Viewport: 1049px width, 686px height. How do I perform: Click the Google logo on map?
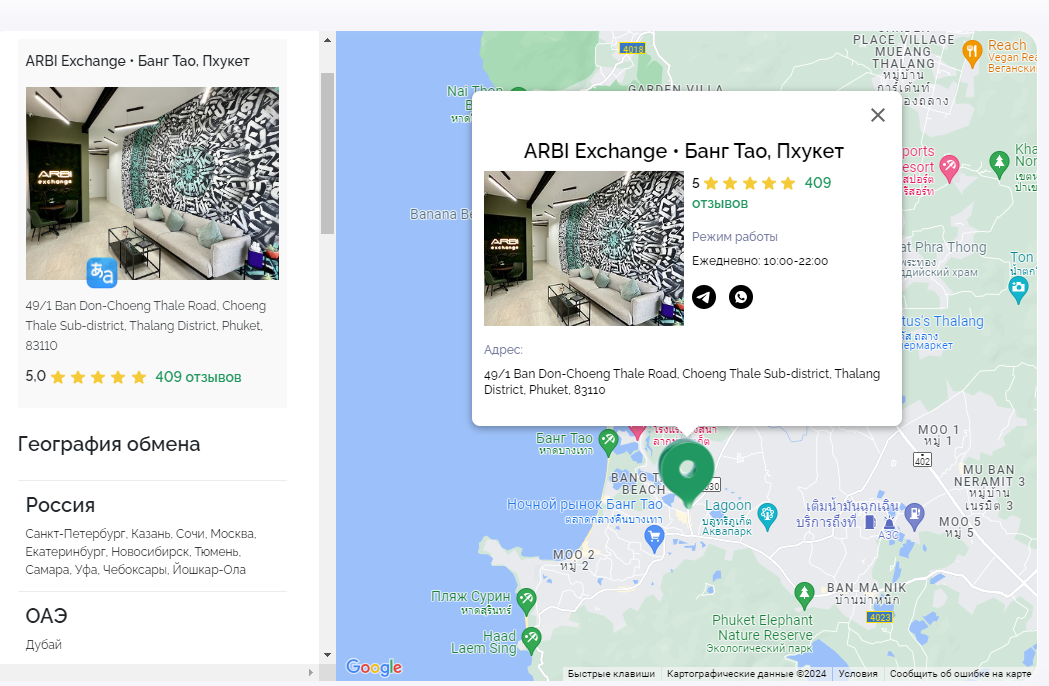coord(374,667)
